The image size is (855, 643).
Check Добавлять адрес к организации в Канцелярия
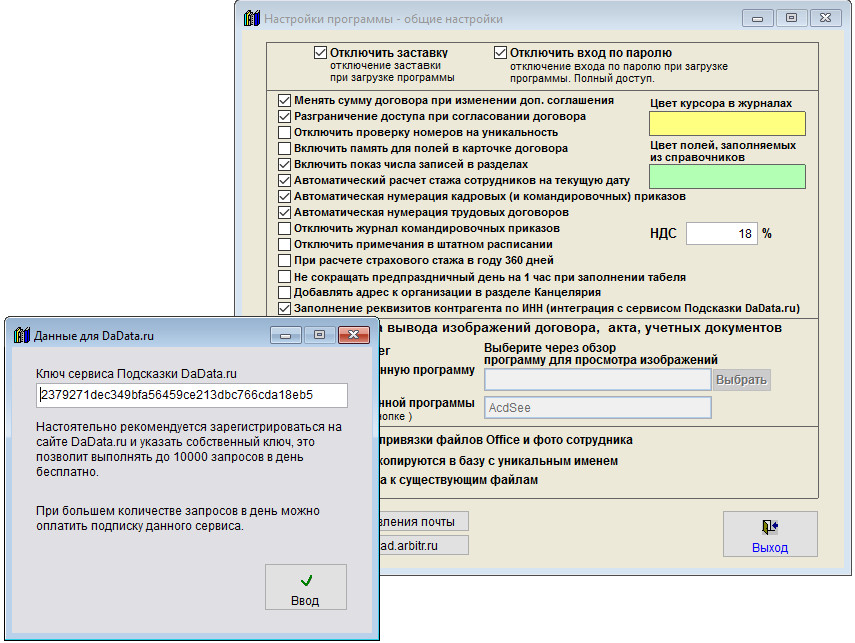(284, 292)
